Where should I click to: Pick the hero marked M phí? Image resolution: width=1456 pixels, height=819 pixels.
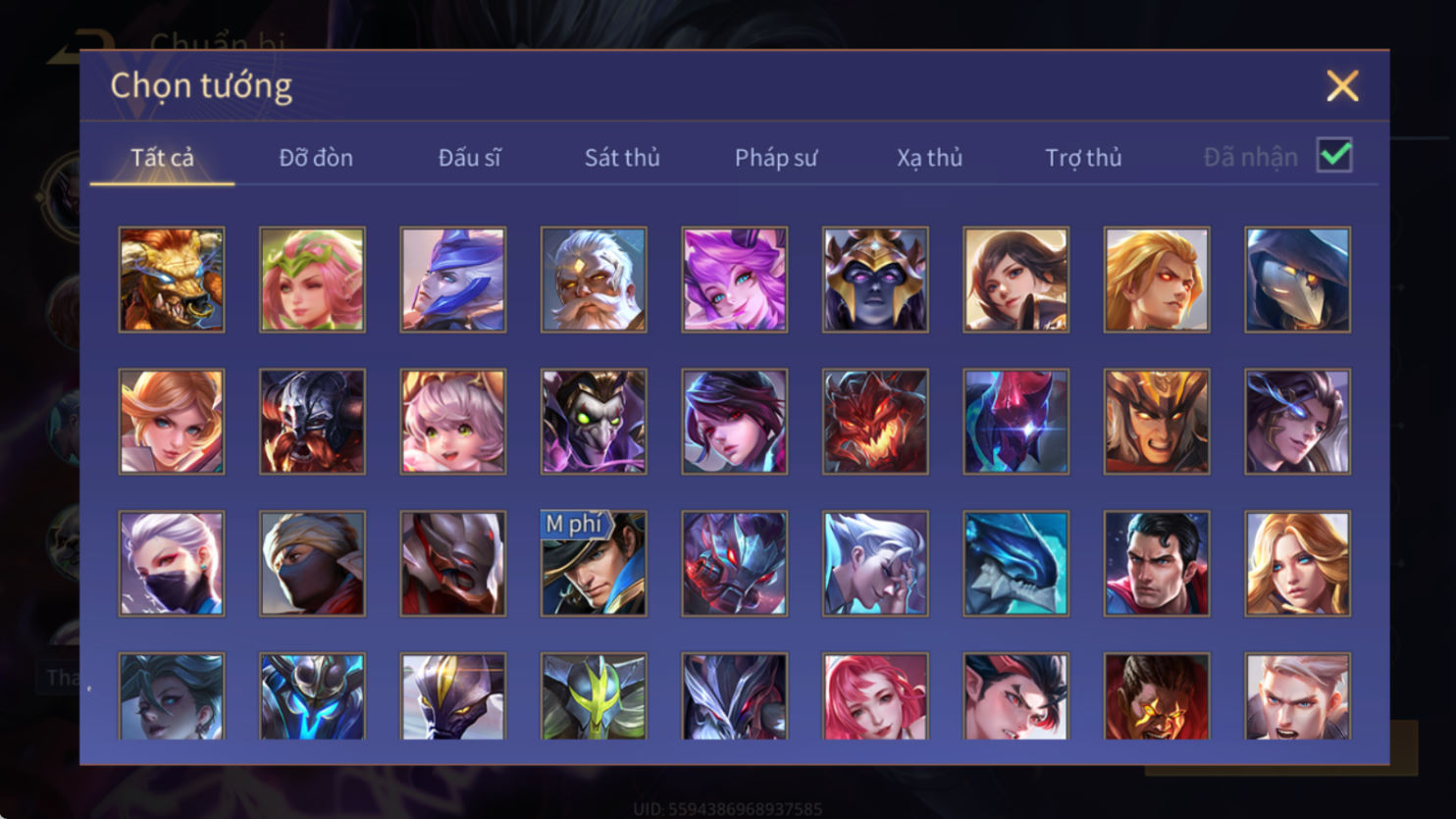click(594, 563)
